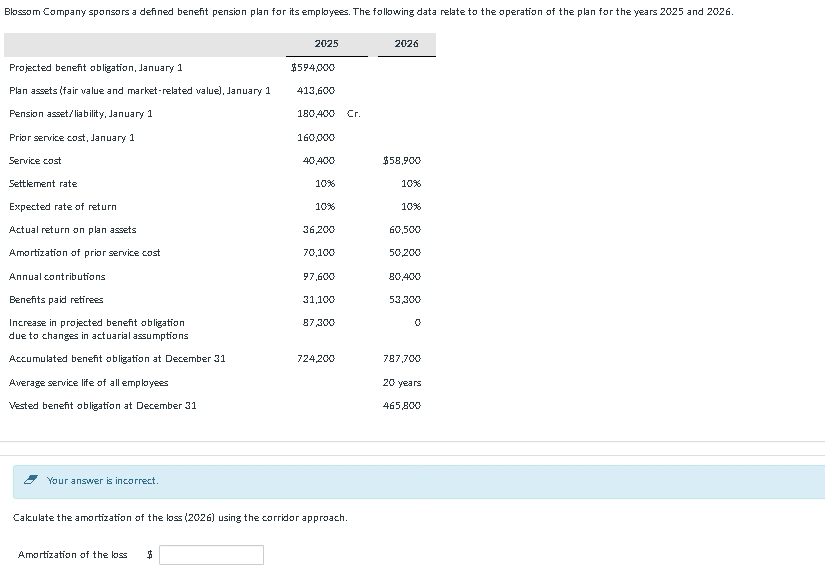Click the 'Expected rate of return' row label
The width and height of the screenshot is (825, 573).
(x=63, y=207)
